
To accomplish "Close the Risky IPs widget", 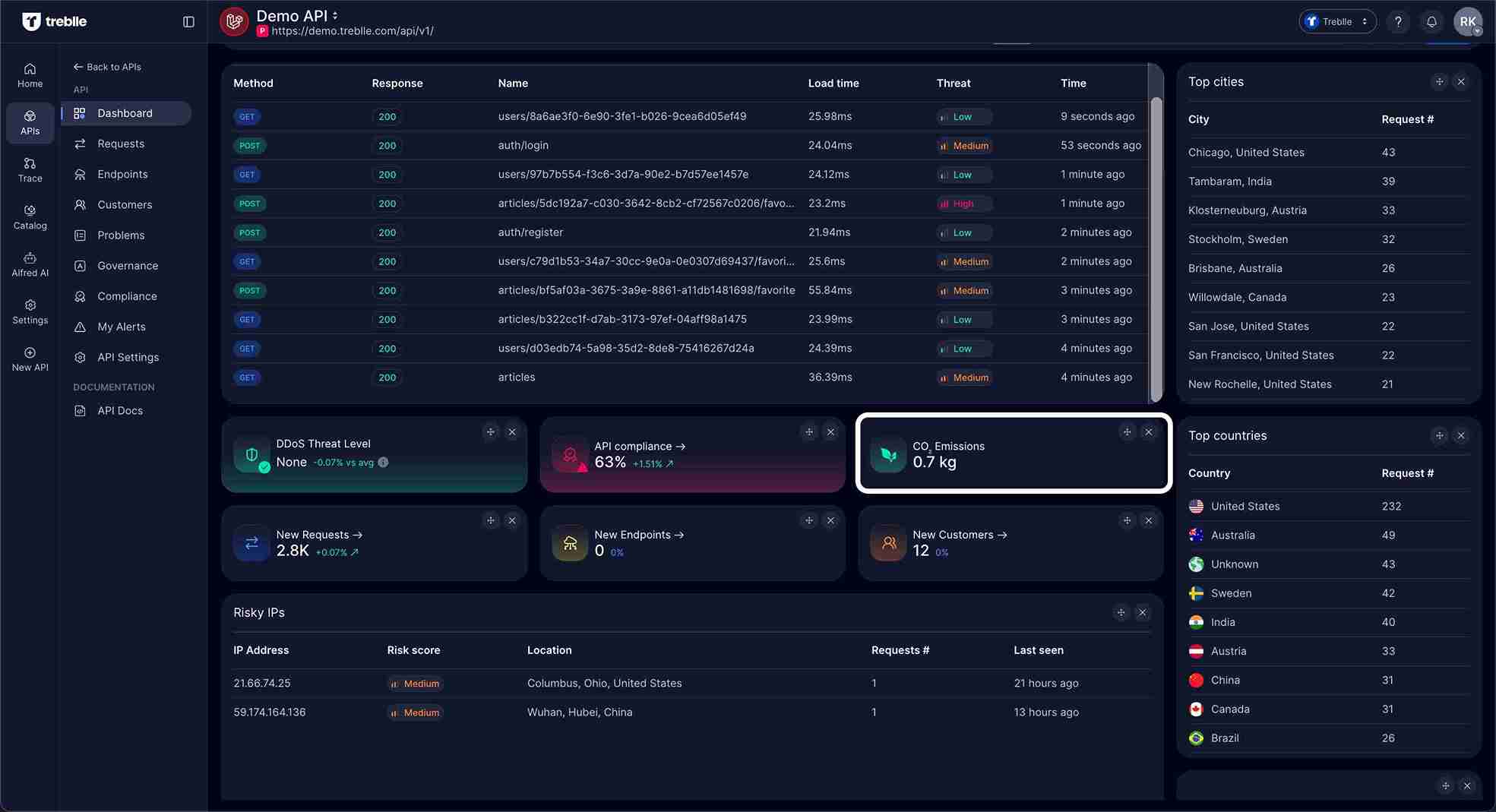I will pos(1143,613).
